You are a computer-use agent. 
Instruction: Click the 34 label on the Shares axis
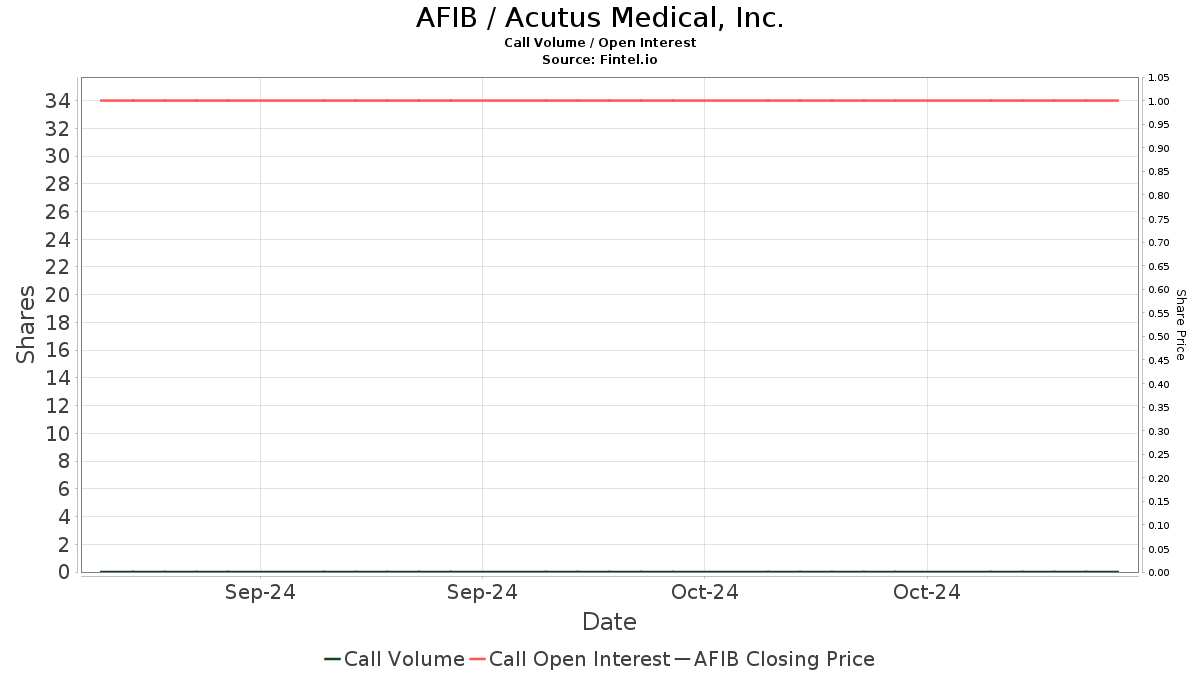(x=57, y=100)
